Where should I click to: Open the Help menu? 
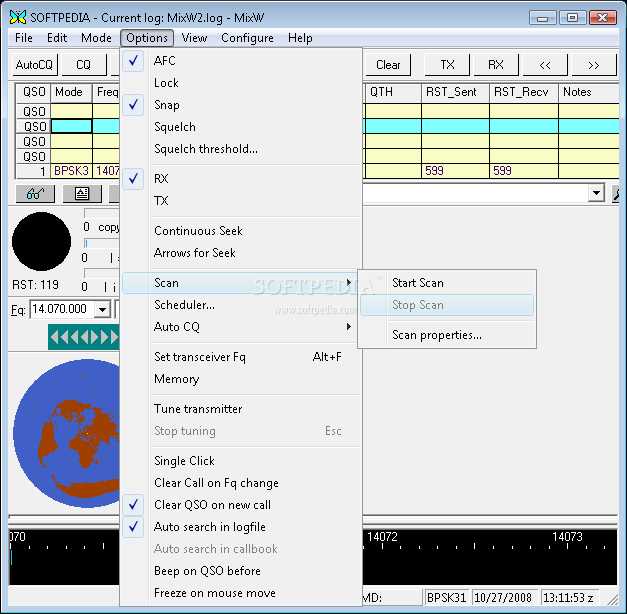click(300, 38)
